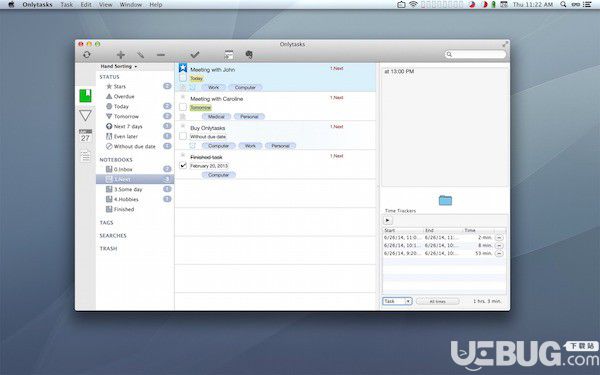Click Computer tag on Finished task
600x375 pixels.
click(218, 175)
